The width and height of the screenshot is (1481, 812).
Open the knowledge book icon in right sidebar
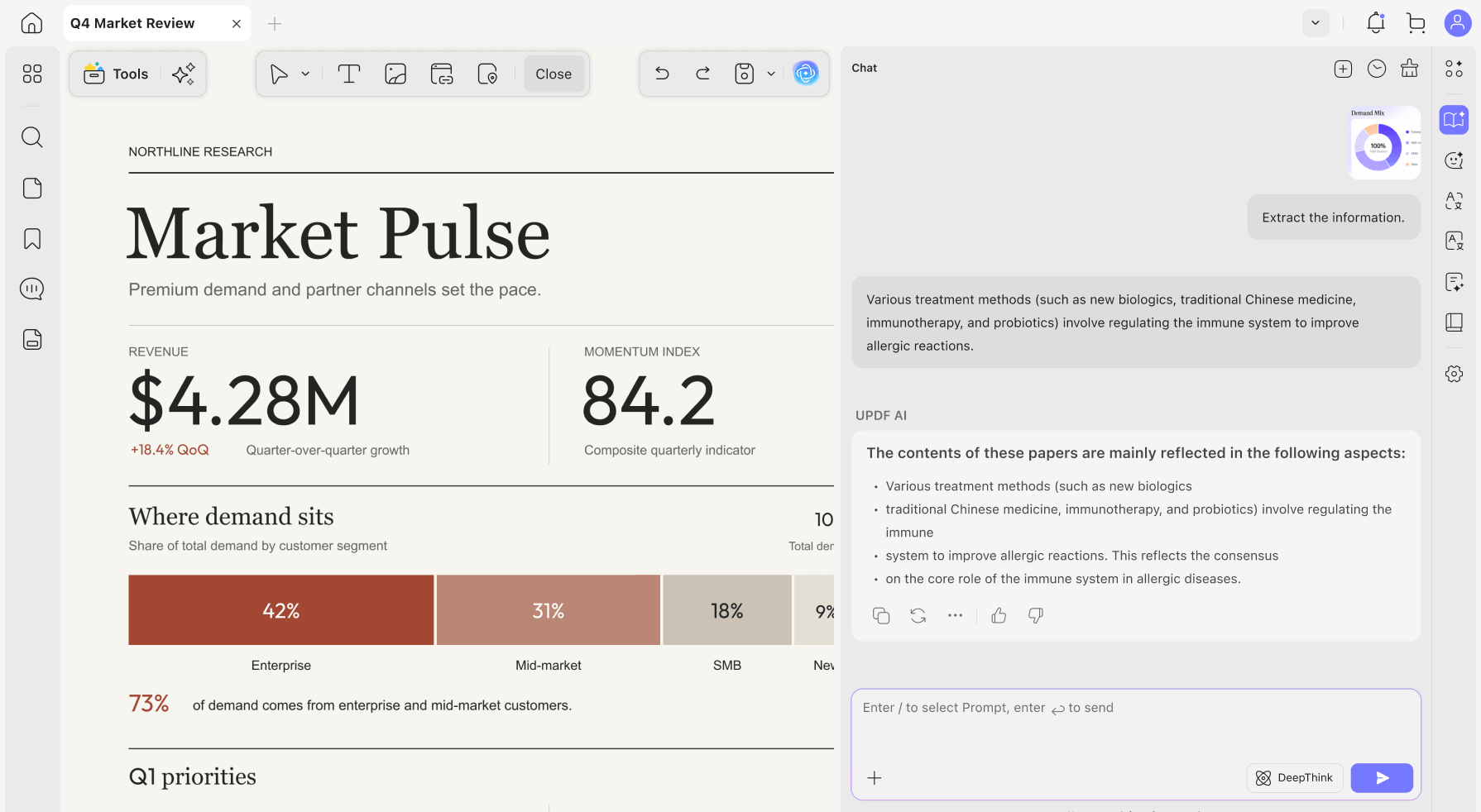click(1454, 322)
